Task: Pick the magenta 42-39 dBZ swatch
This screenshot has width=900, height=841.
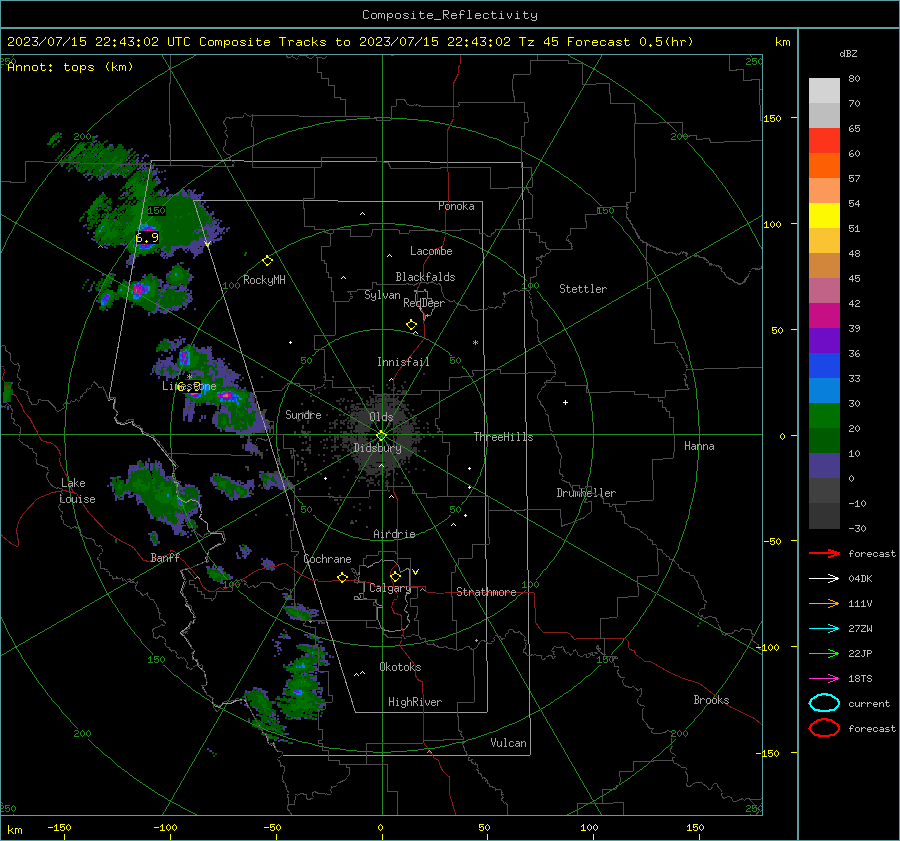Action: [824, 316]
